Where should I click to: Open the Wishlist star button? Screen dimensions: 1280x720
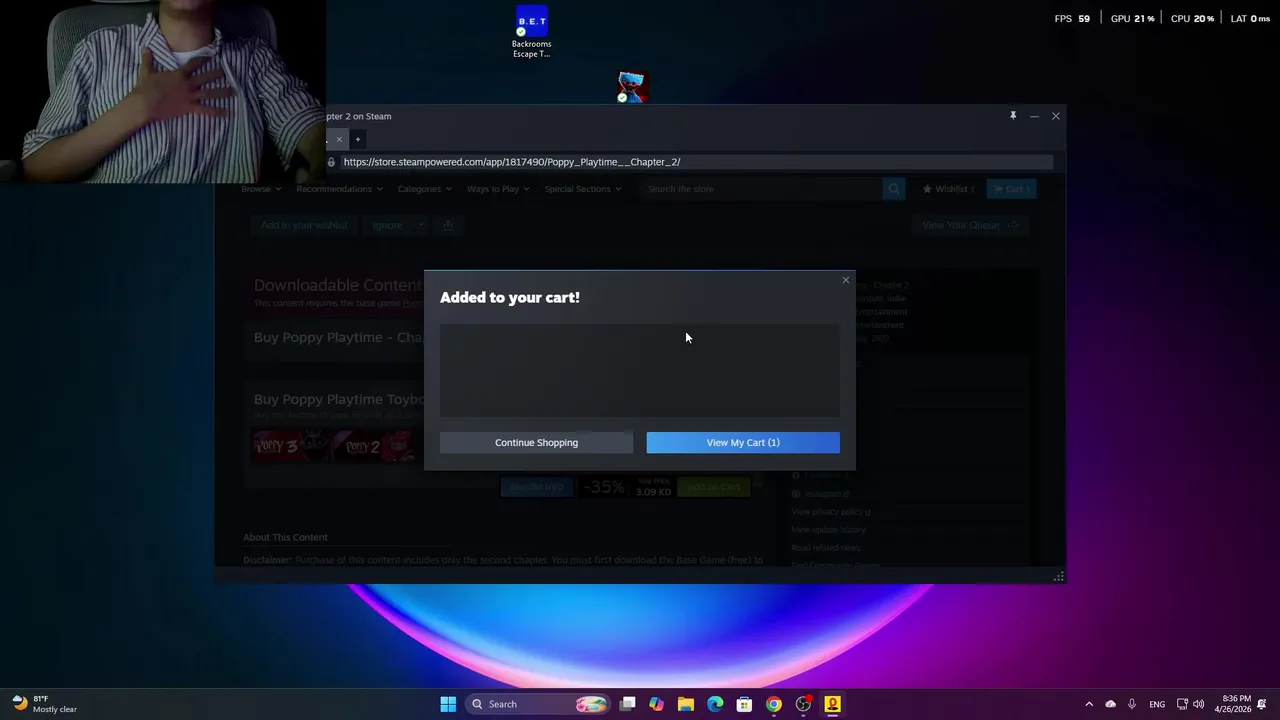pos(949,189)
